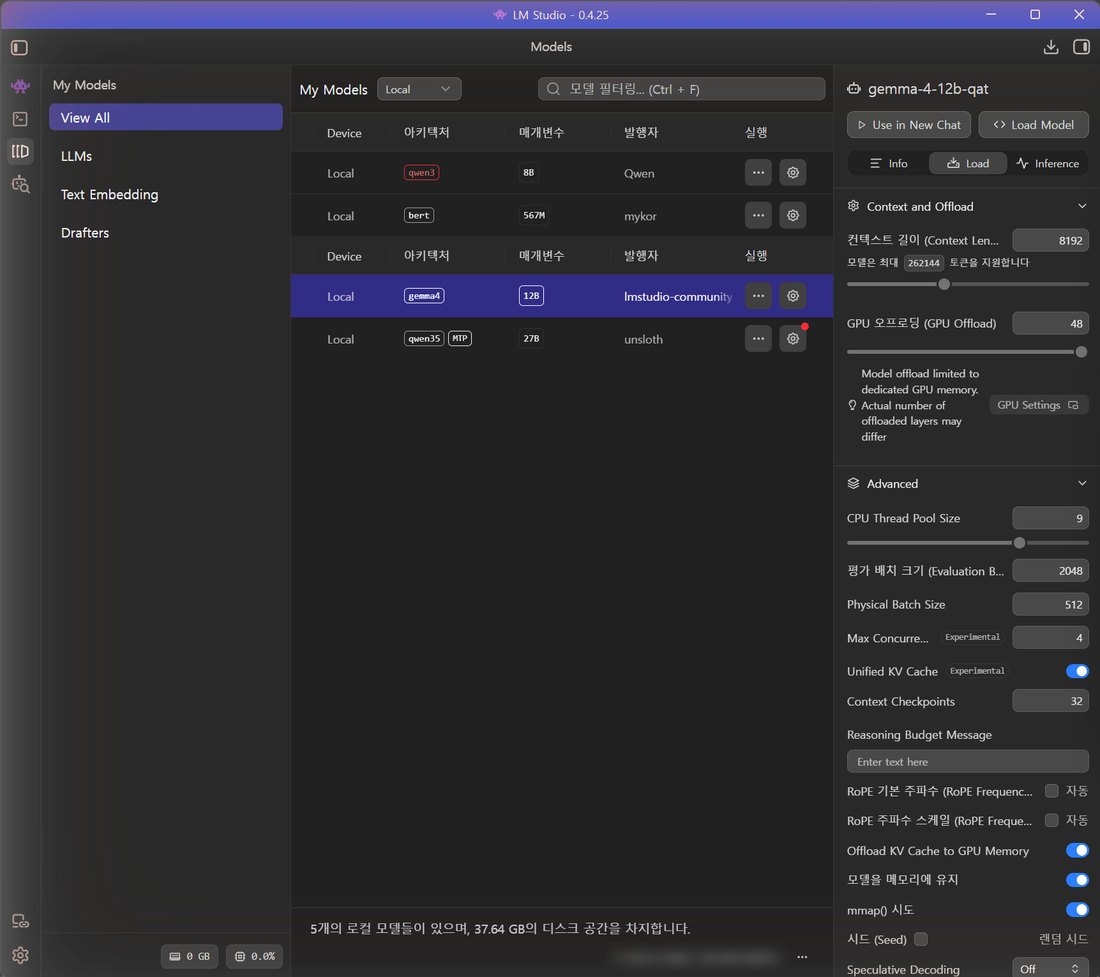Check RoPE 주파수 스케일 자동 checkbox

coord(1051,821)
